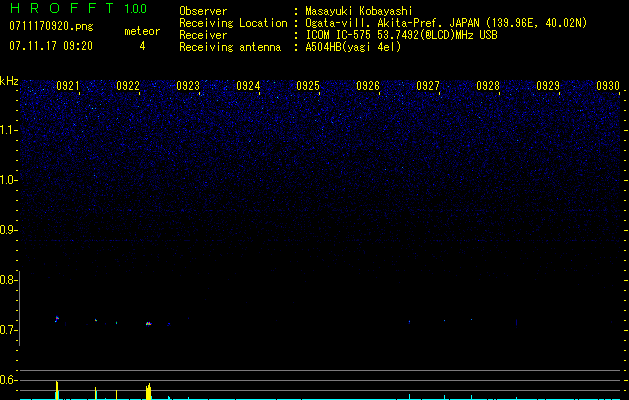Click the 0925 time marker
The height and width of the screenshot is (400, 629).
click(x=308, y=86)
